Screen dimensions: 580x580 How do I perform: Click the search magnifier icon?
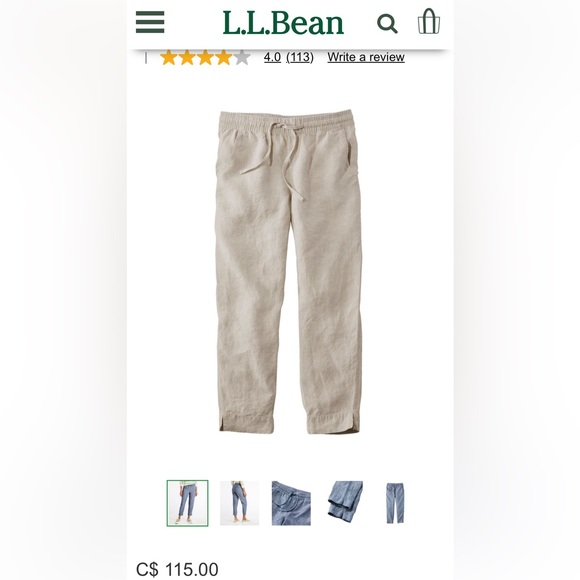click(x=387, y=24)
